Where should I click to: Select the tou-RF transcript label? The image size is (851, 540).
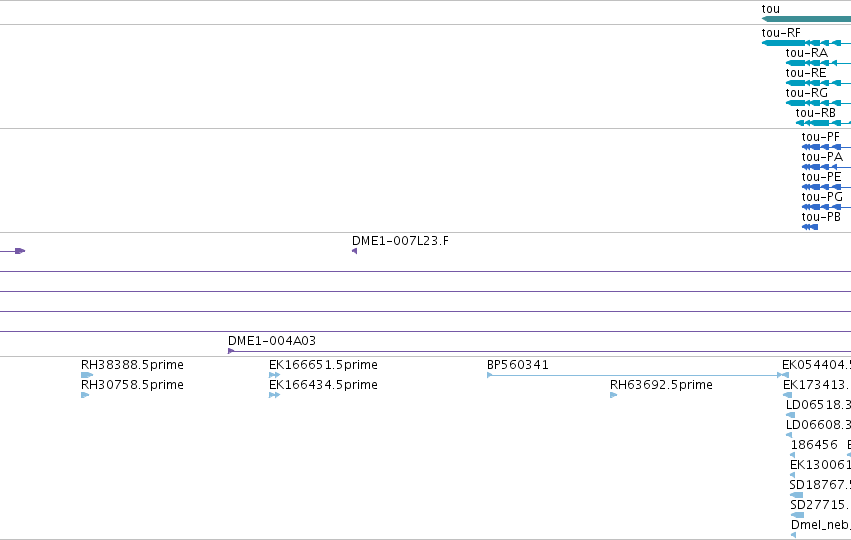point(781,33)
